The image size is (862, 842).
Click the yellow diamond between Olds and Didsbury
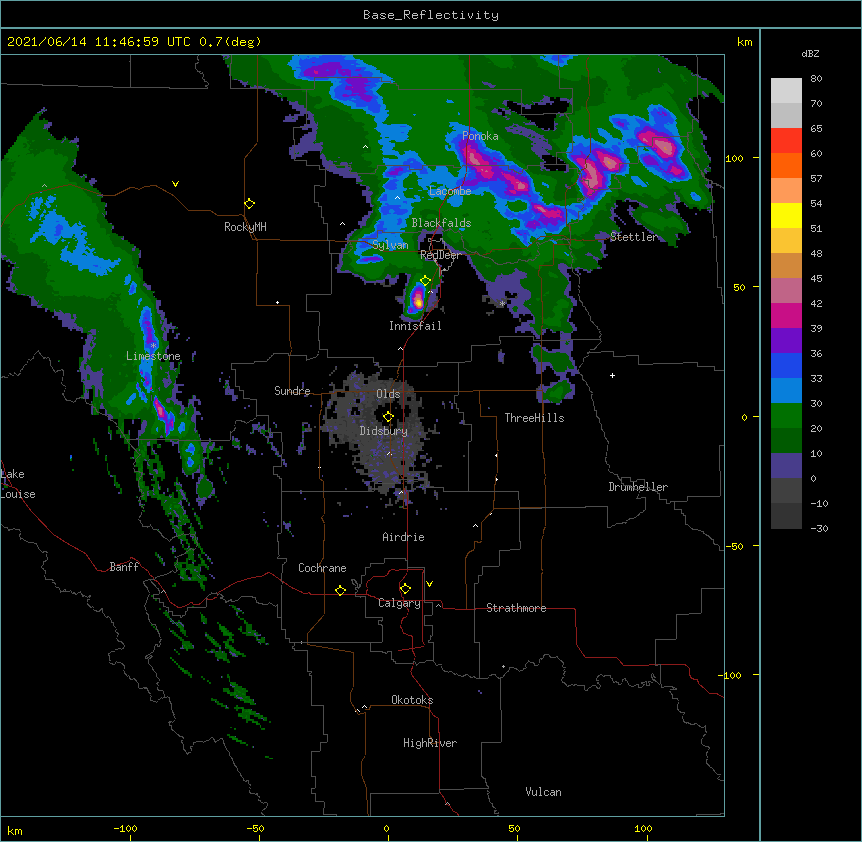[x=388, y=417]
